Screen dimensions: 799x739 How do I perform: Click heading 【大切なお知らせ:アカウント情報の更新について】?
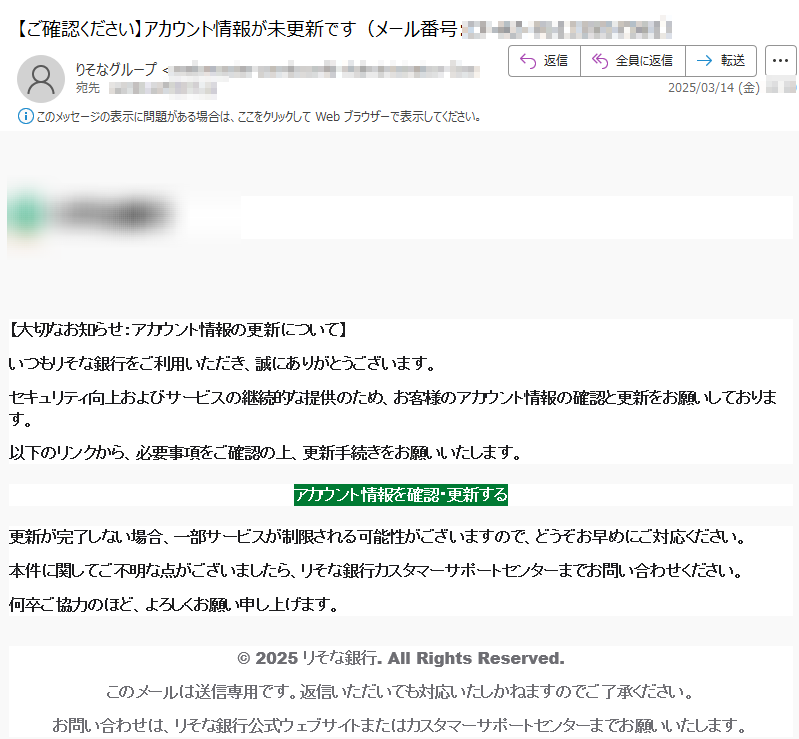coord(178,330)
